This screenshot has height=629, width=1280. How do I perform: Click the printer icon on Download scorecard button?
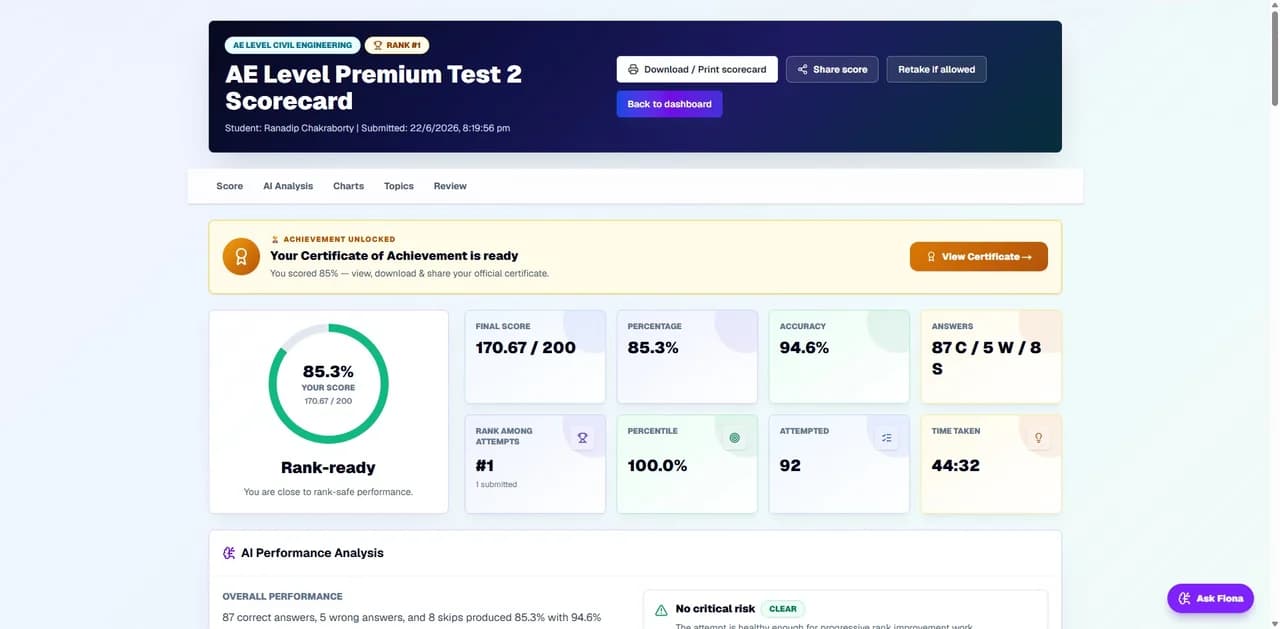click(x=633, y=69)
